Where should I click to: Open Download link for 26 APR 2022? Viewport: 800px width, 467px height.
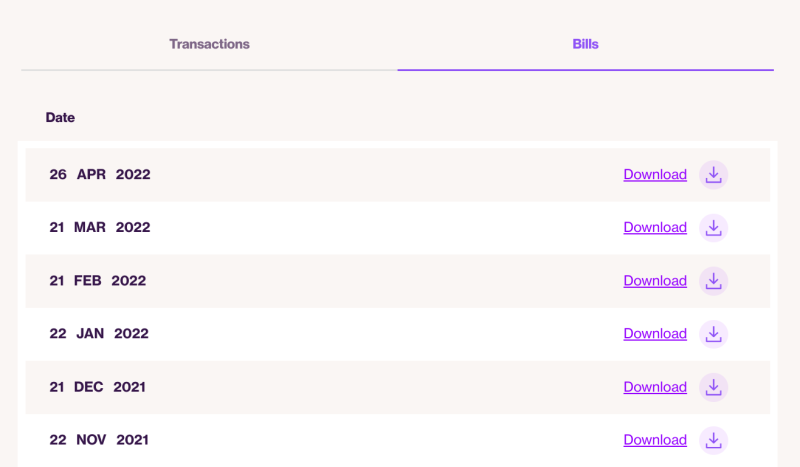pos(655,175)
